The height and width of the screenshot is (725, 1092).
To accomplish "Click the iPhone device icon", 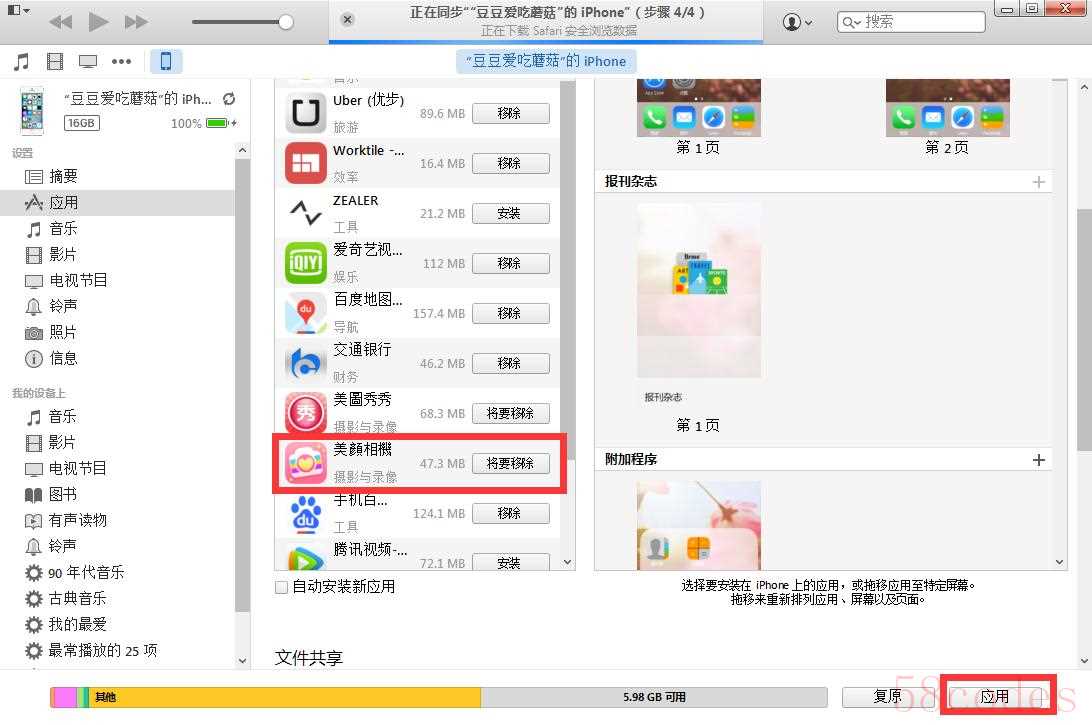I will pos(166,61).
